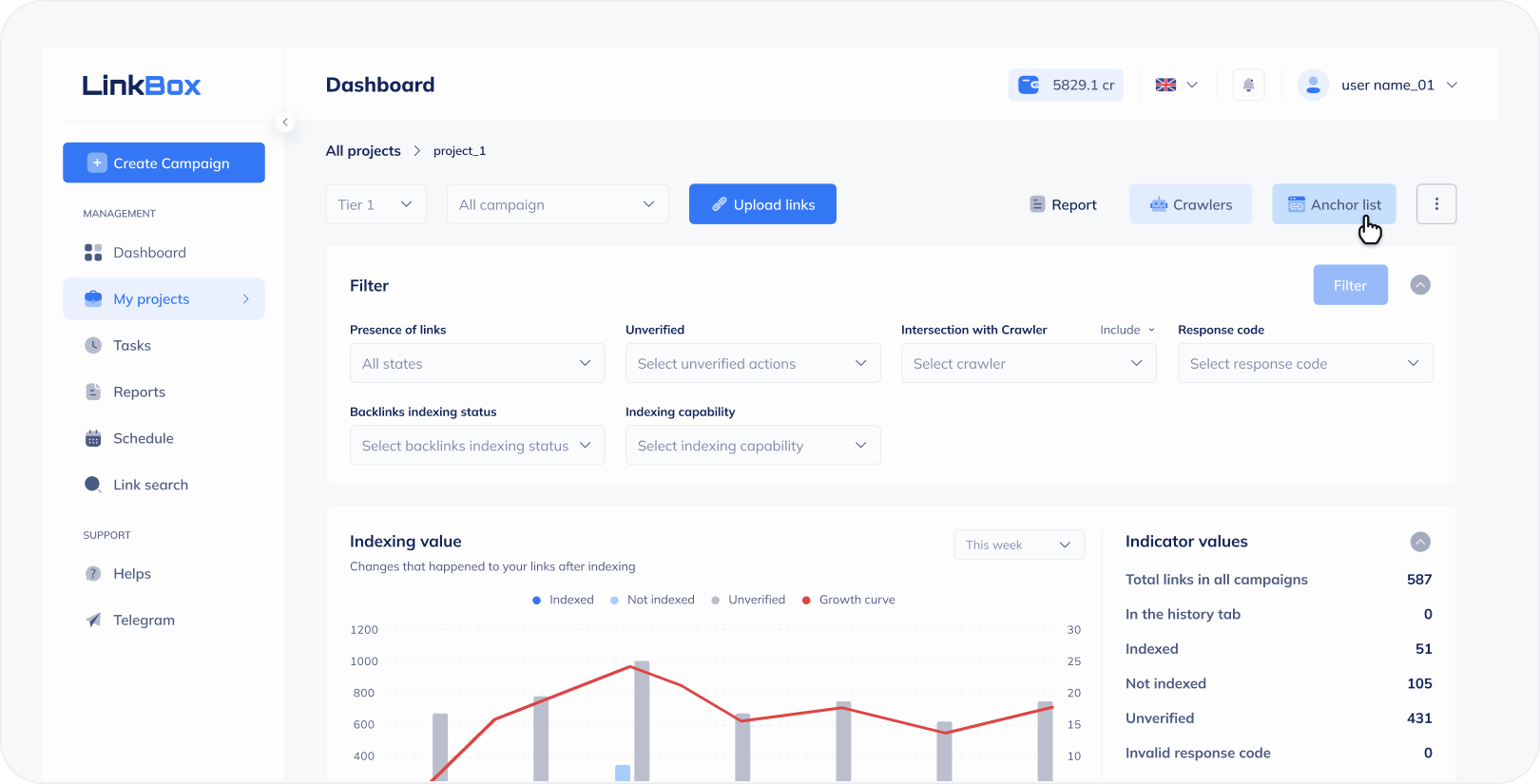Open the All campaign dropdown

[x=558, y=204]
